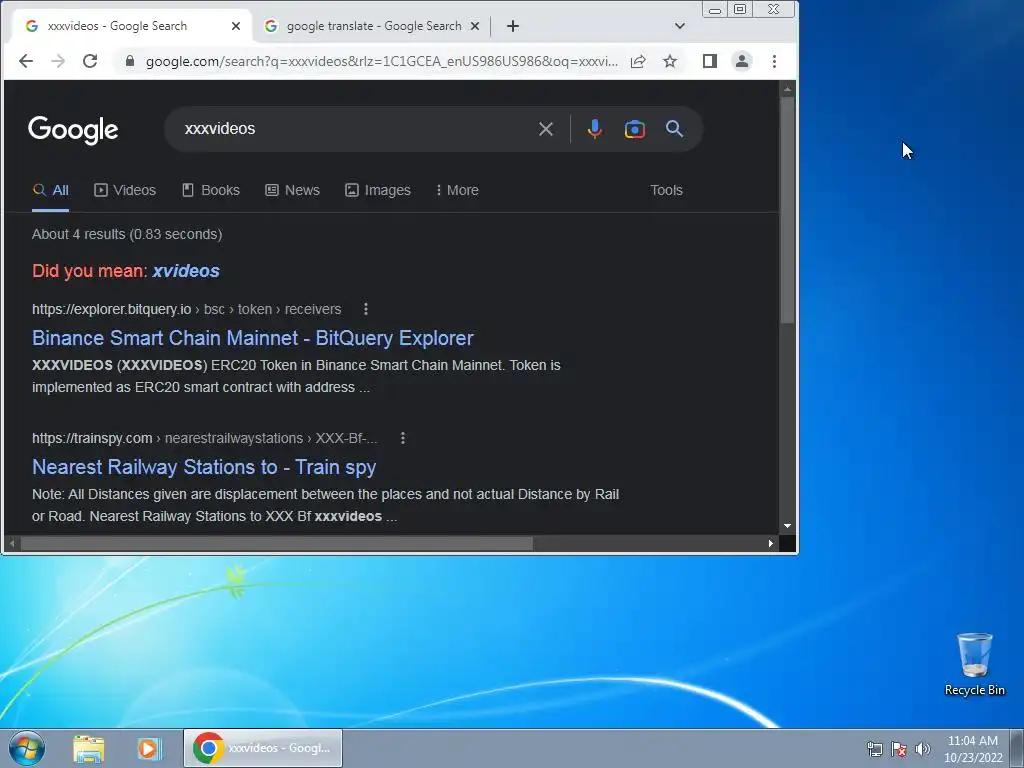
Task: Click the scroll up arrow
Action: pos(788,89)
